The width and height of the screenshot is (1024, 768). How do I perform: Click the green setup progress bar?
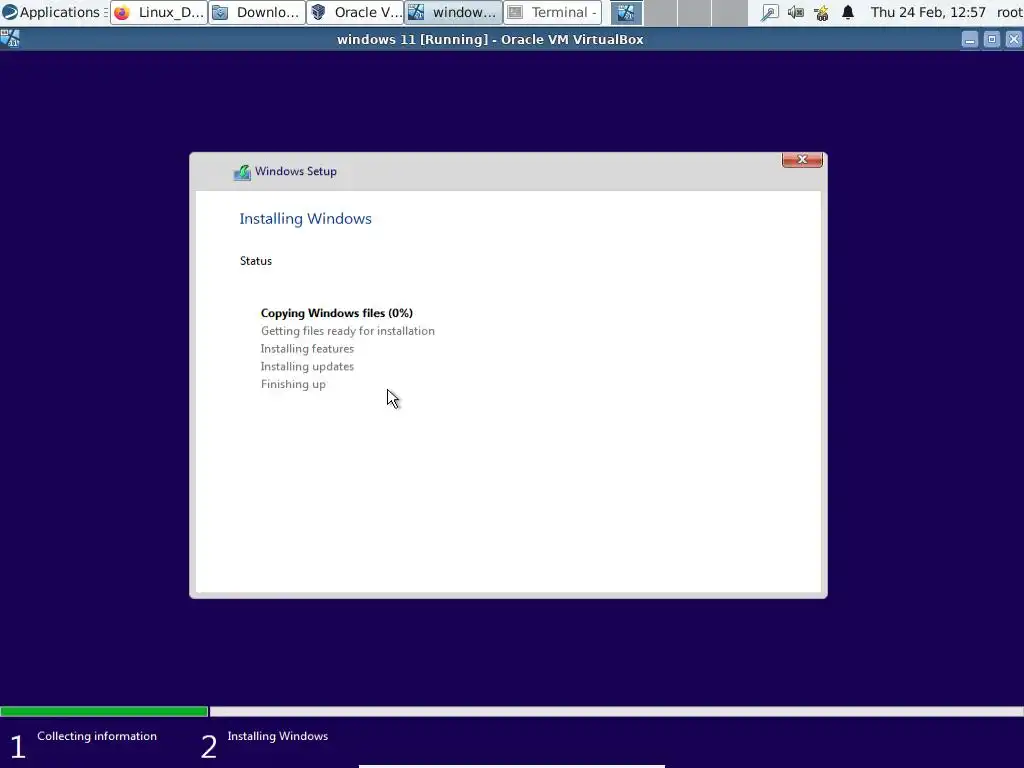104,711
